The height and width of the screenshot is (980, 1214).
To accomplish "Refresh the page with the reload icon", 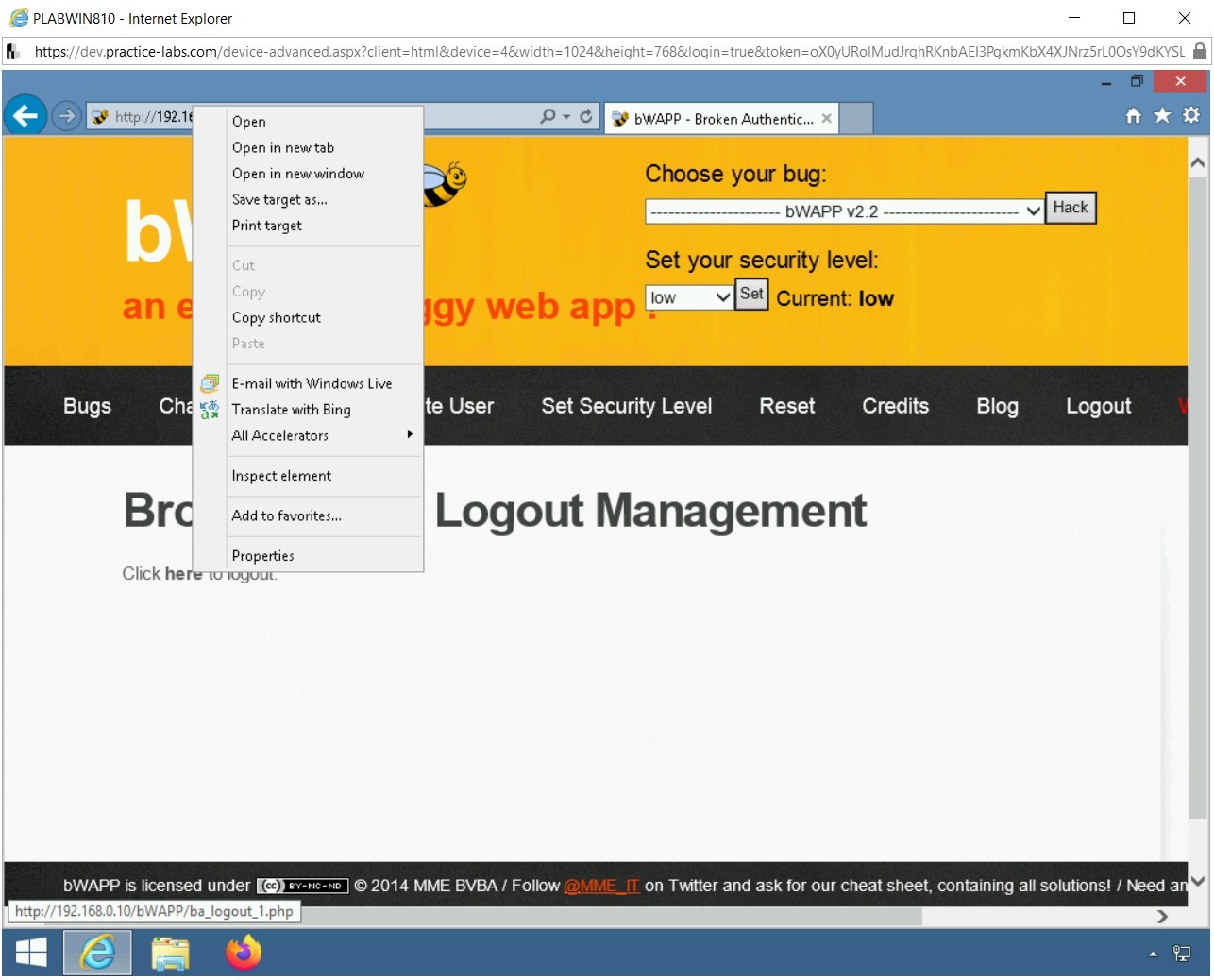I will (x=586, y=115).
